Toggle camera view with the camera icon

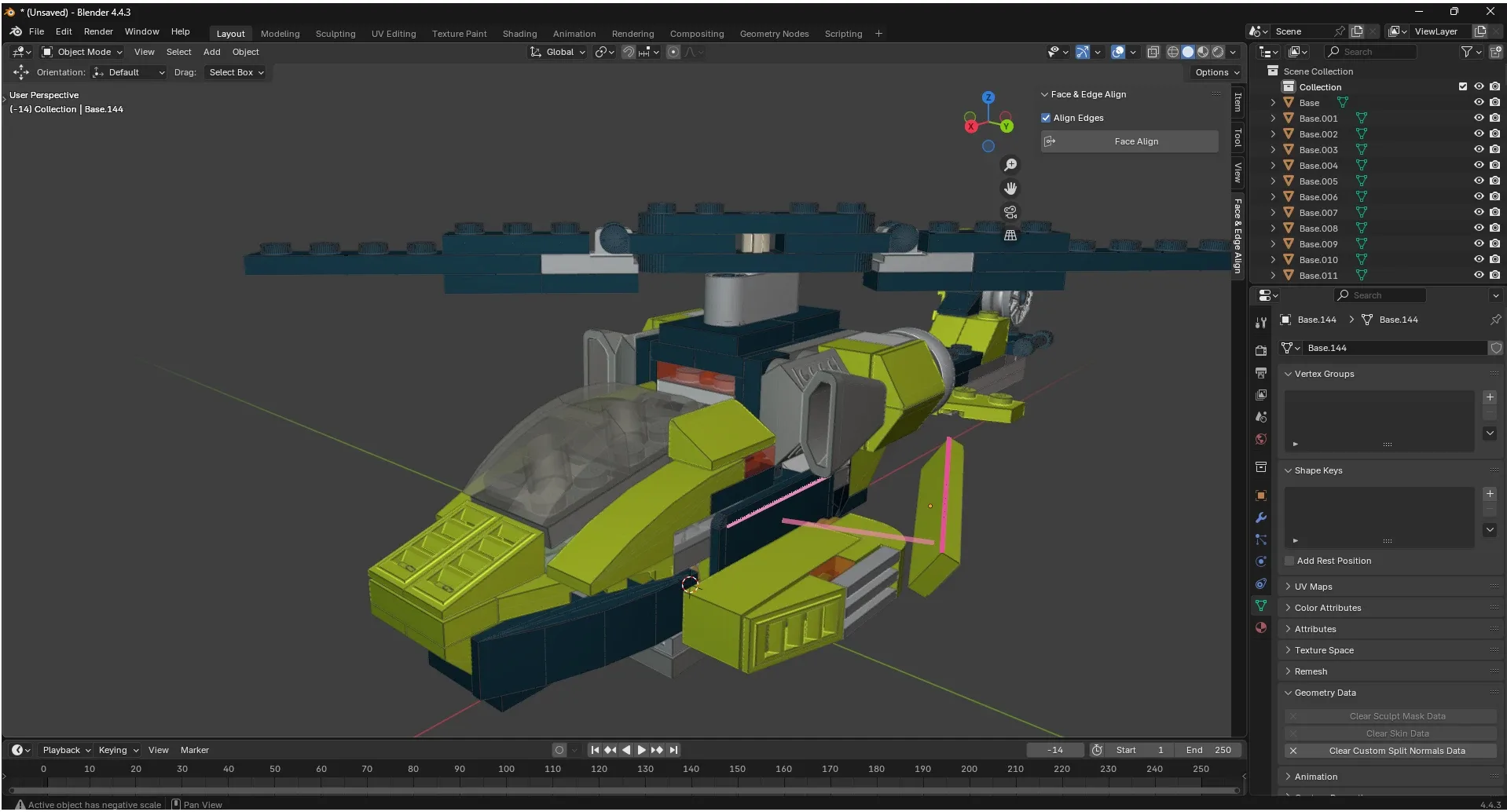point(1010,212)
